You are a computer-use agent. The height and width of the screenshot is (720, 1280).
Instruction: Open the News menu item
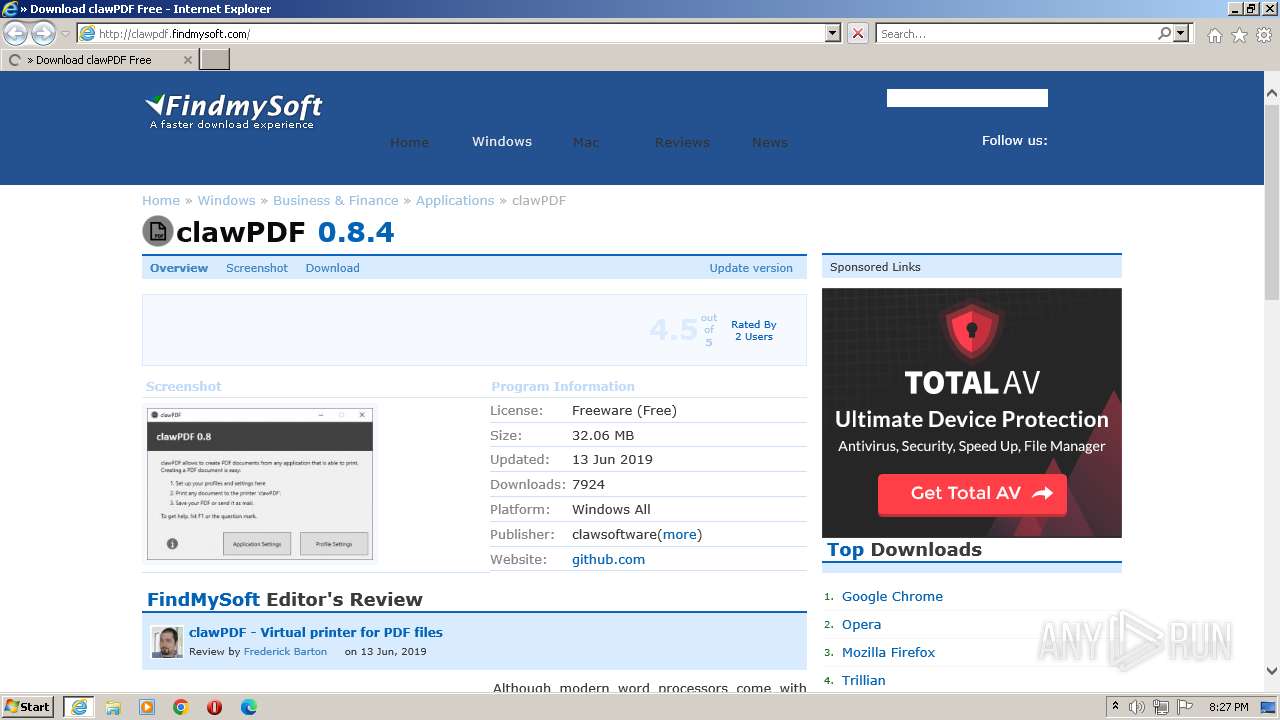(770, 142)
